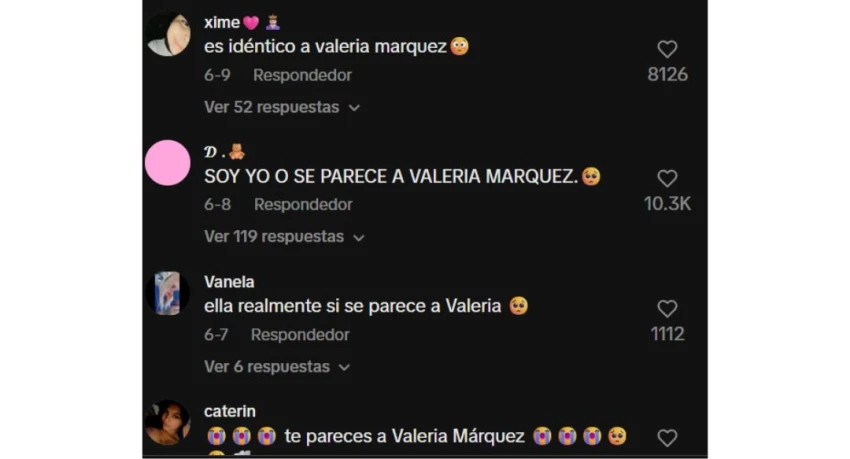850x459 pixels.
Task: Select the 10.3K likes count
Action: point(667,204)
